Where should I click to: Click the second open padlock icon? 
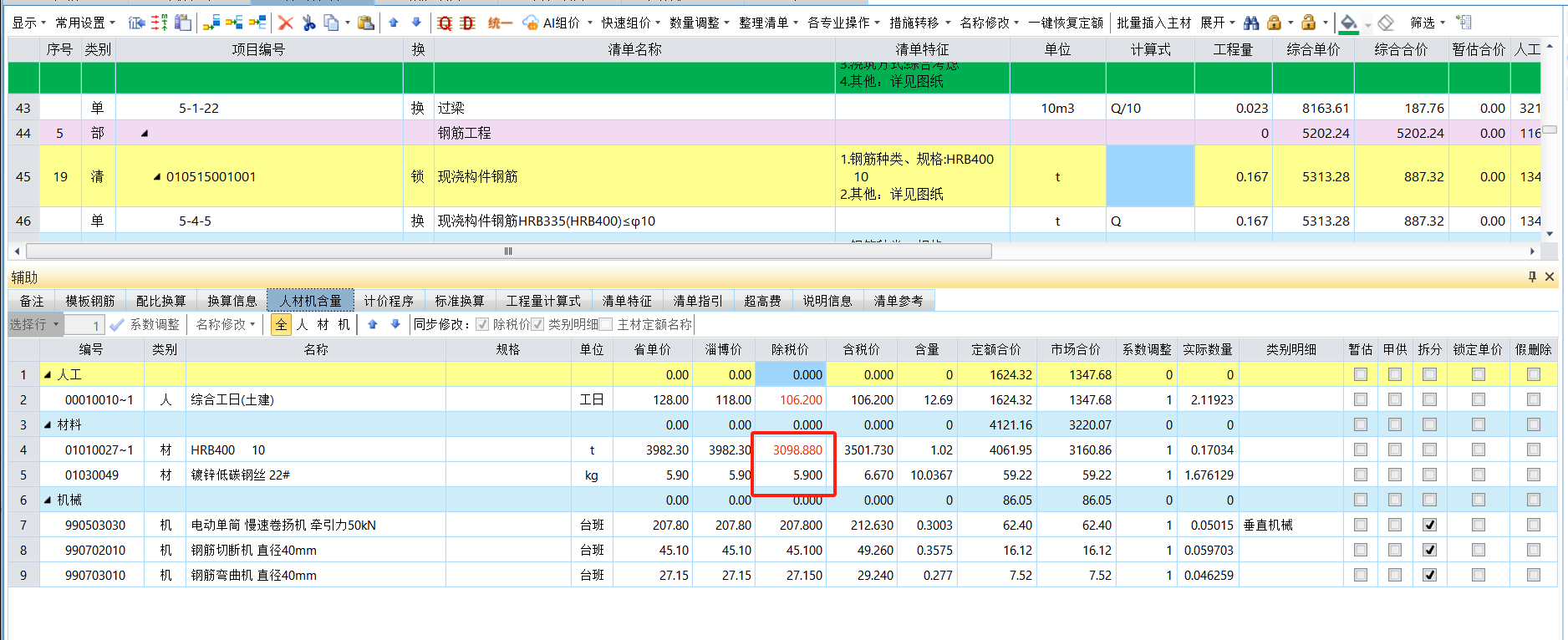tap(1309, 23)
